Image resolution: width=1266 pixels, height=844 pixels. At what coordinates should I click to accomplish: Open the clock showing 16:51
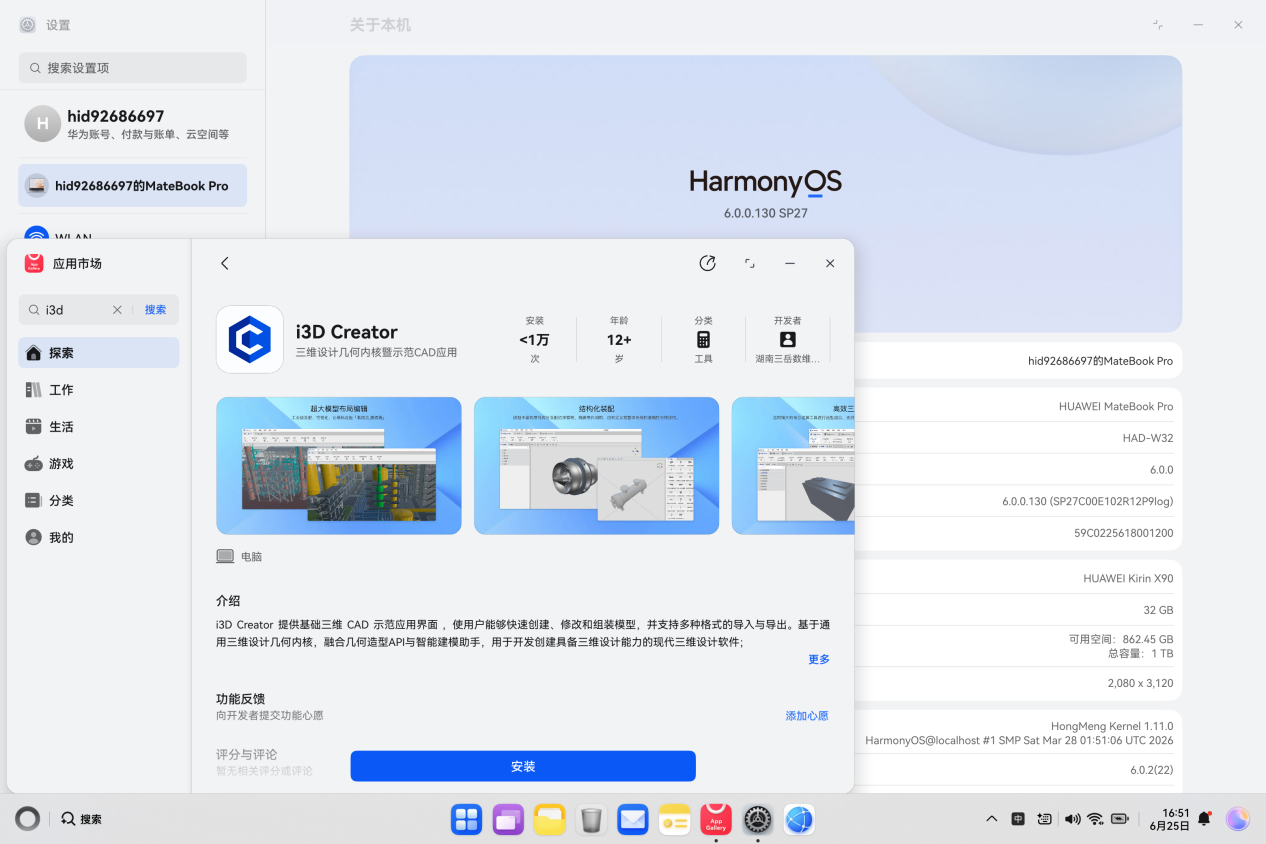[1170, 819]
